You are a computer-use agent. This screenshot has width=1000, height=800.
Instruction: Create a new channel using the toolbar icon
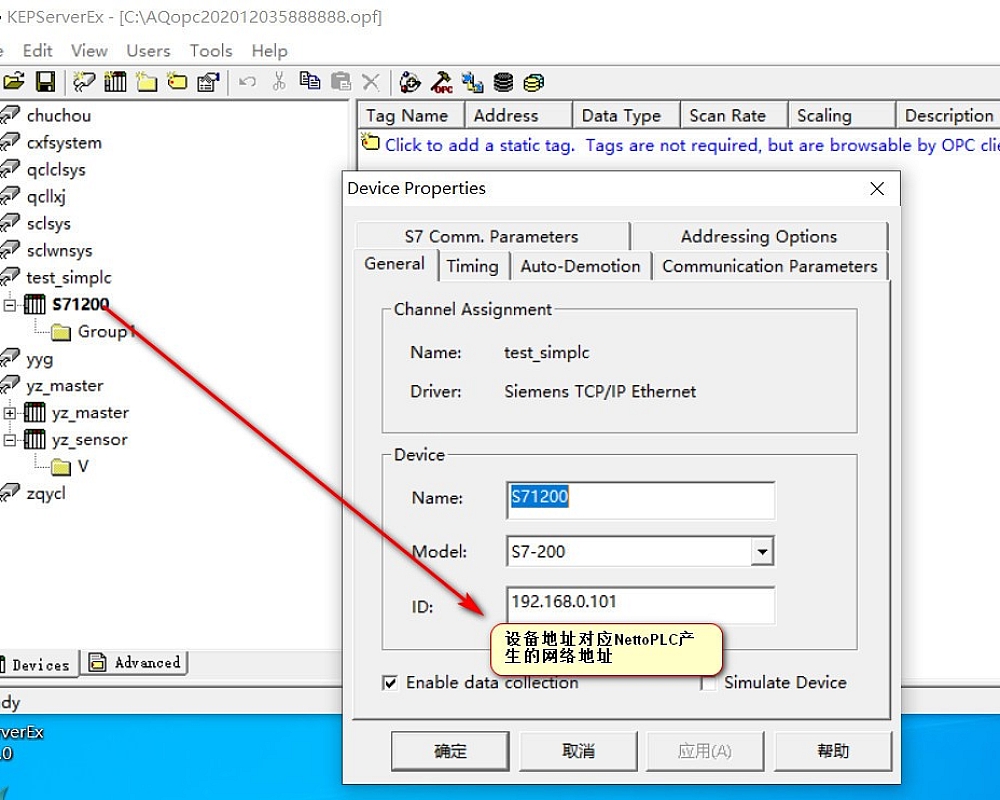[x=82, y=82]
